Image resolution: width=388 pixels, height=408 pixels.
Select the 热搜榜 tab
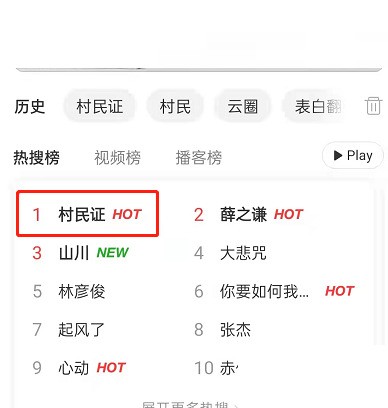[x=37, y=157]
